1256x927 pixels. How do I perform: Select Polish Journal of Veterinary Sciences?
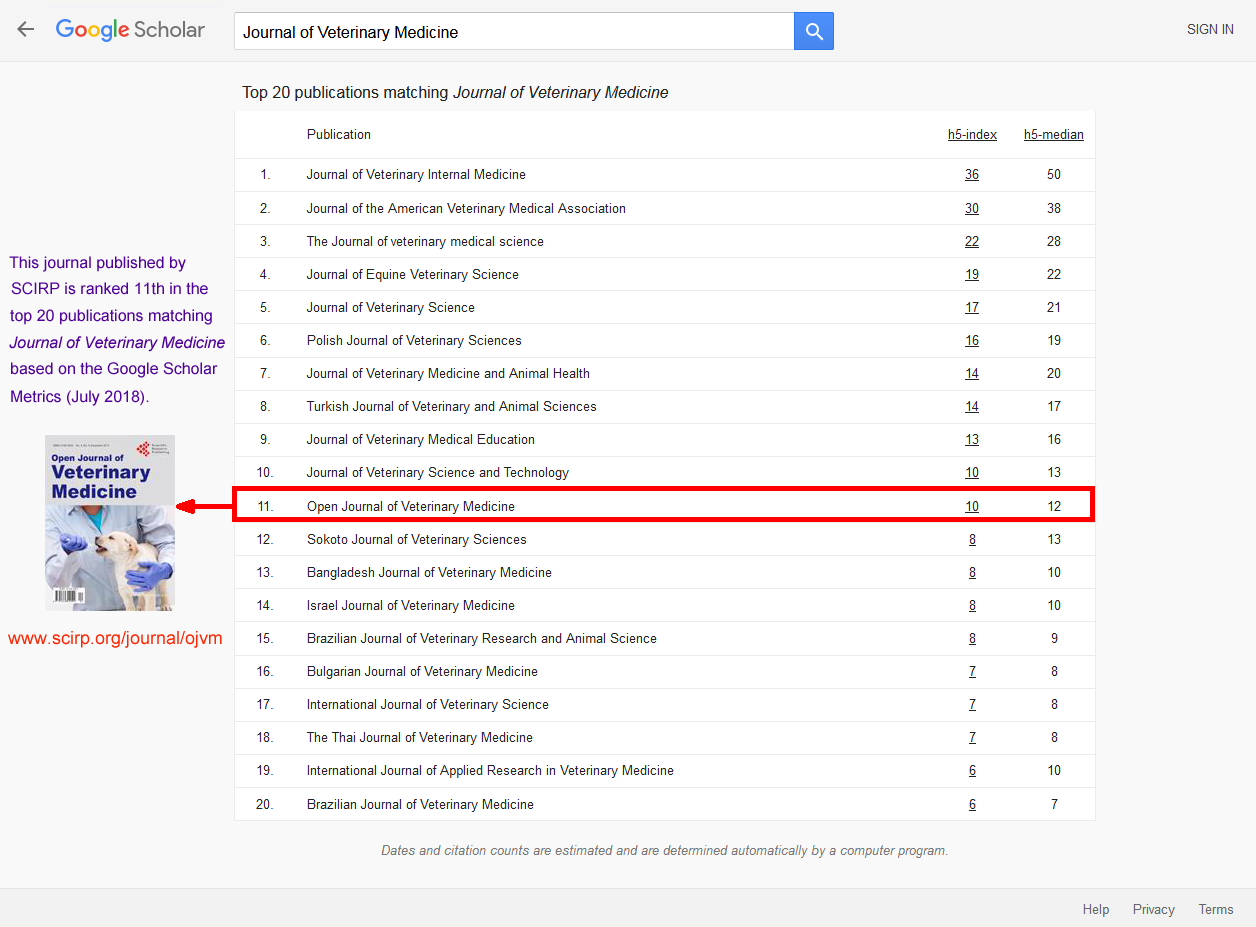(x=414, y=341)
